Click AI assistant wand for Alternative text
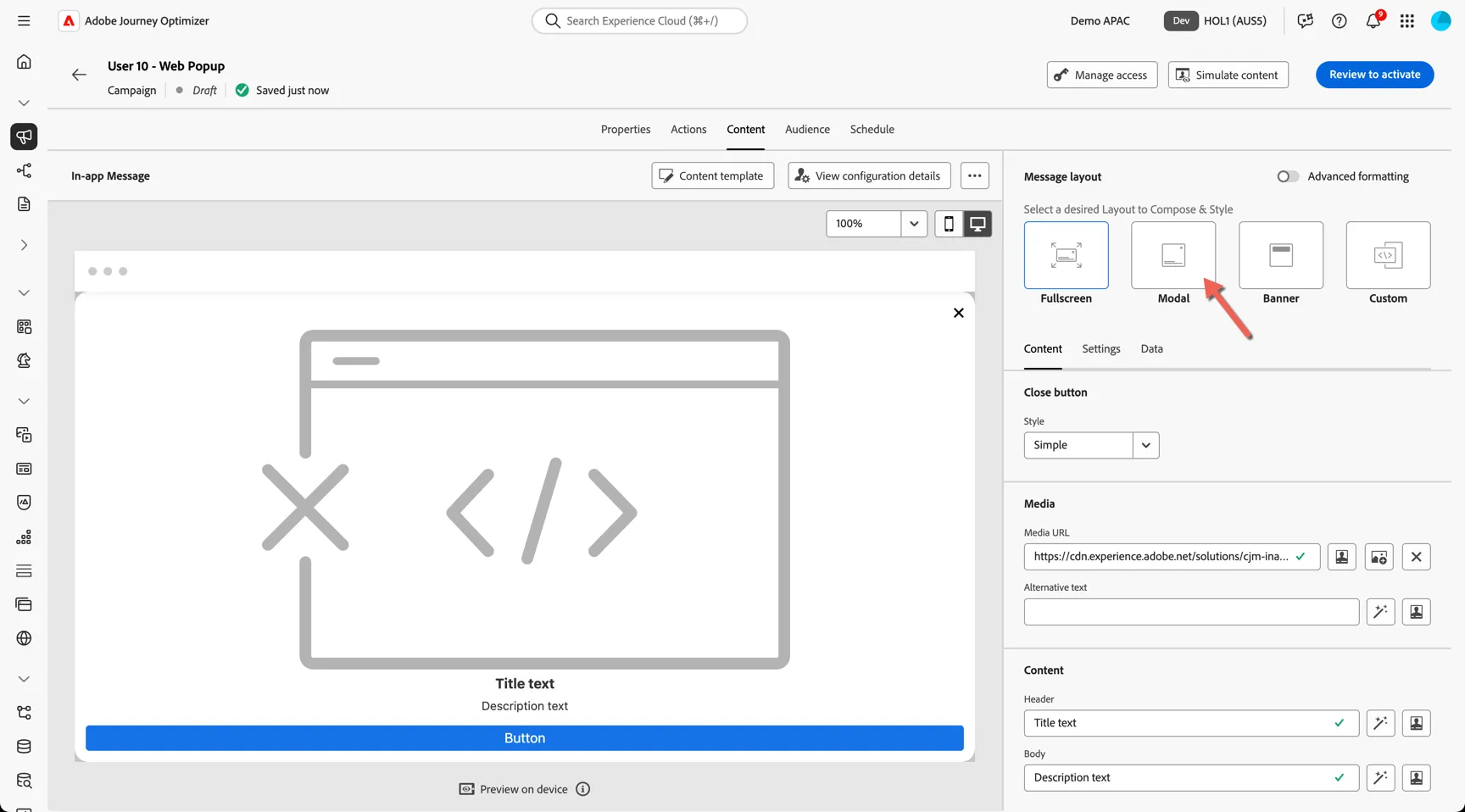1465x812 pixels. pos(1381,612)
